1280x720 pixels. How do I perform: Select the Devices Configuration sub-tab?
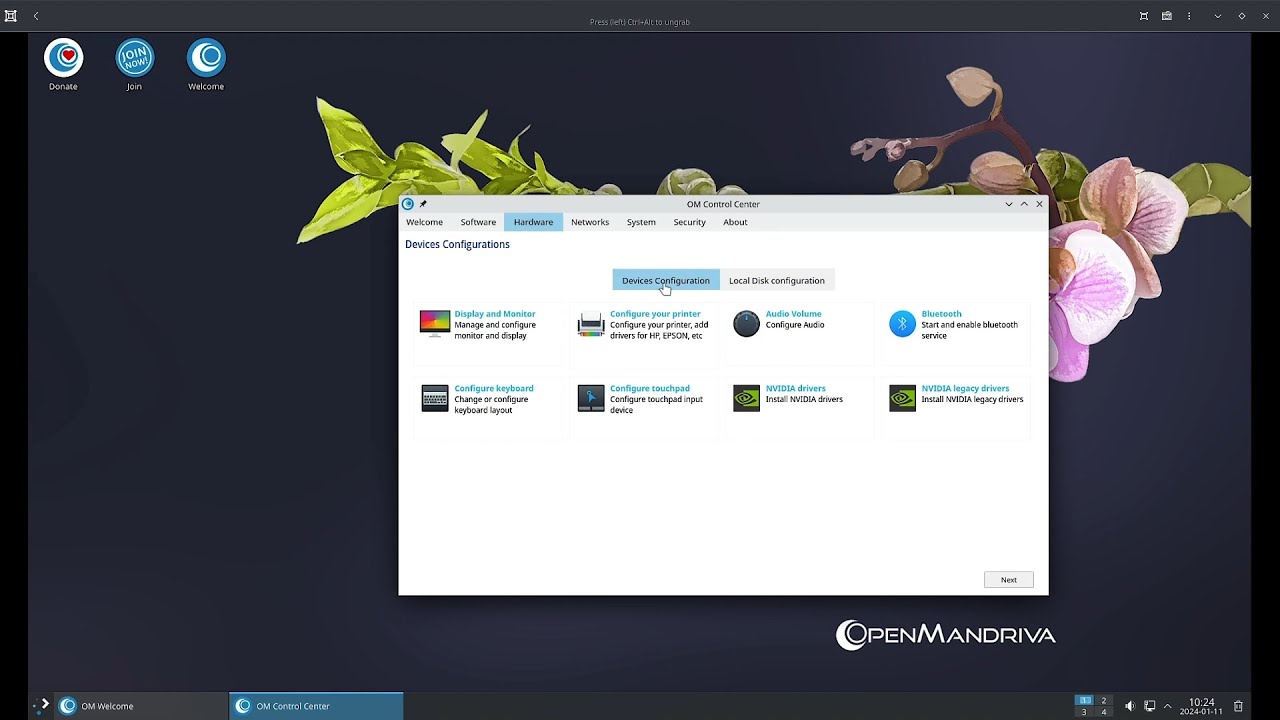pyautogui.click(x=666, y=280)
